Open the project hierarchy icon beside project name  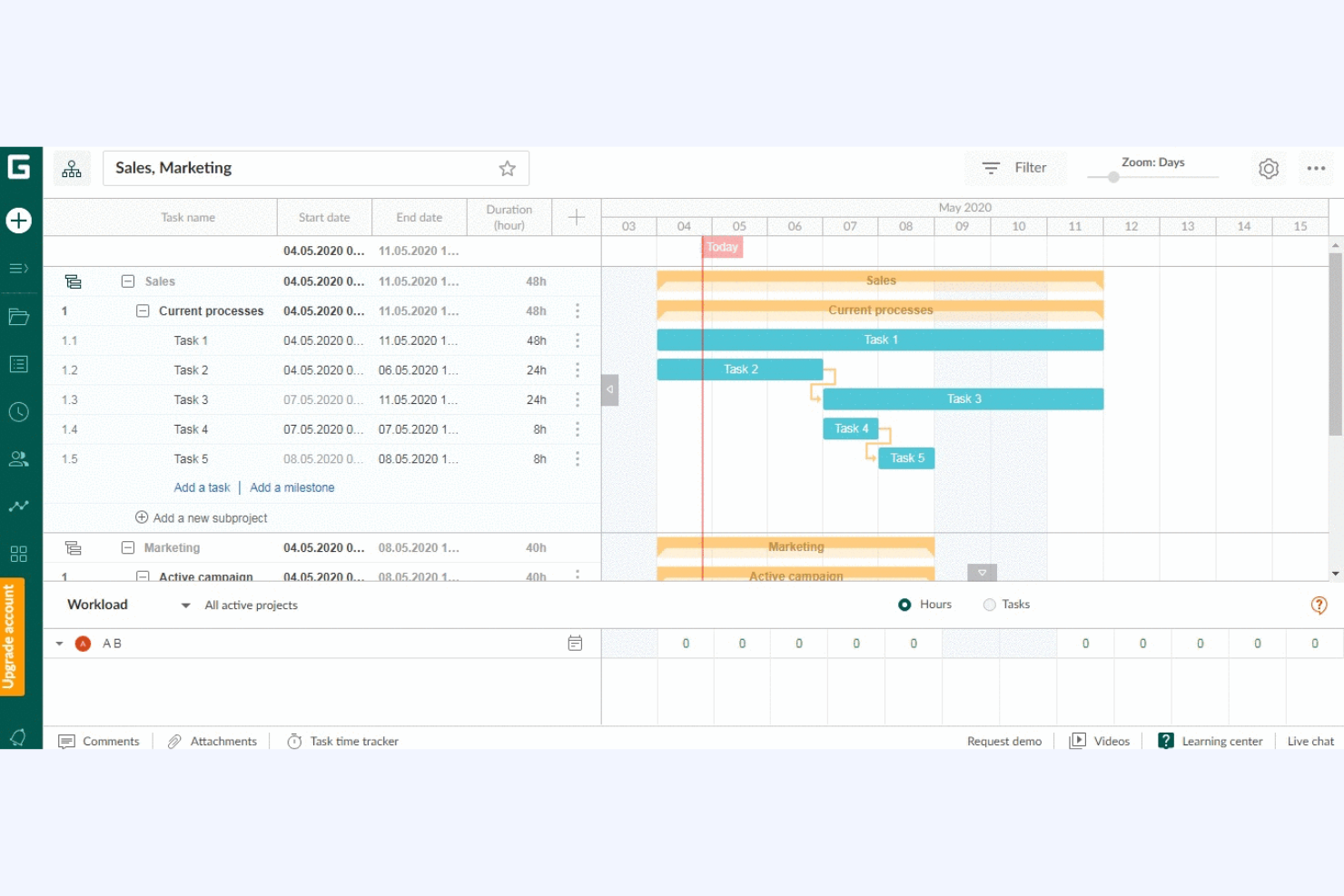click(x=72, y=168)
